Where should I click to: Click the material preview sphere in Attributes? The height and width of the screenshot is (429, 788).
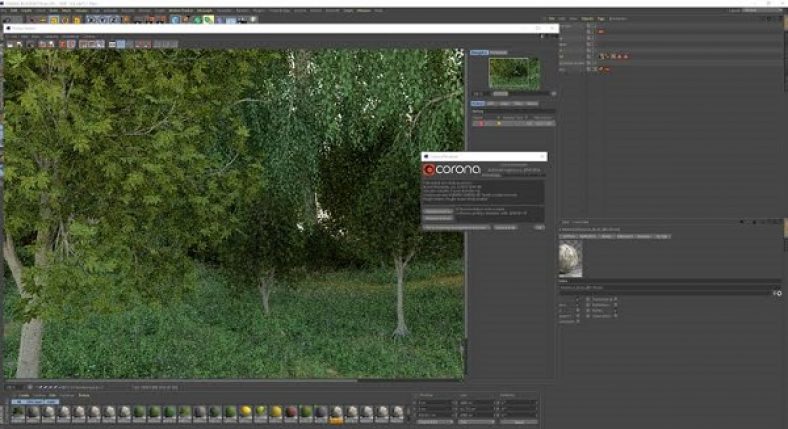570,259
